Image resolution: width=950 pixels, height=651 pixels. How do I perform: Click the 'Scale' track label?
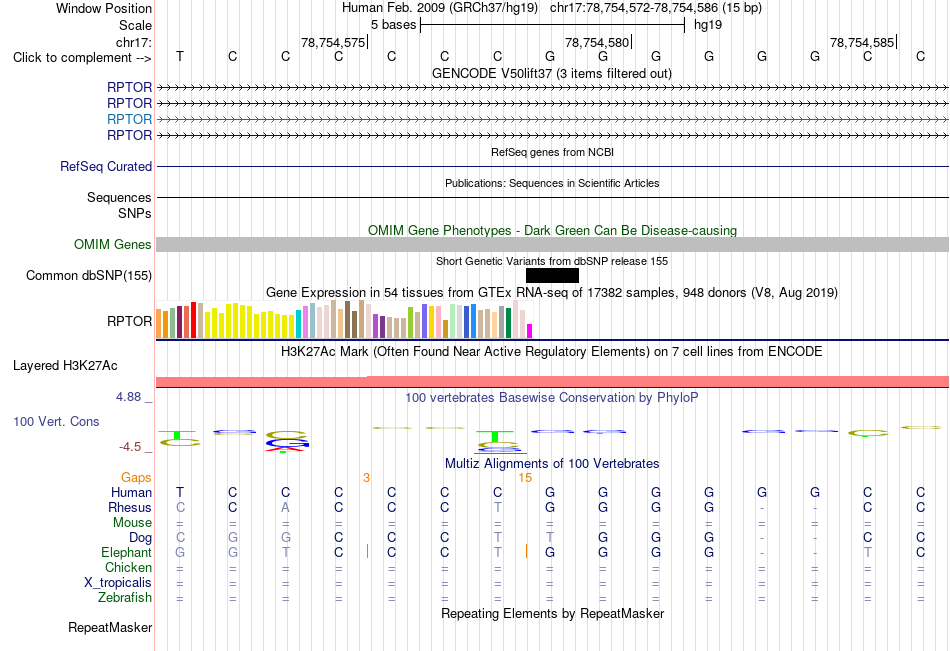pos(135,25)
